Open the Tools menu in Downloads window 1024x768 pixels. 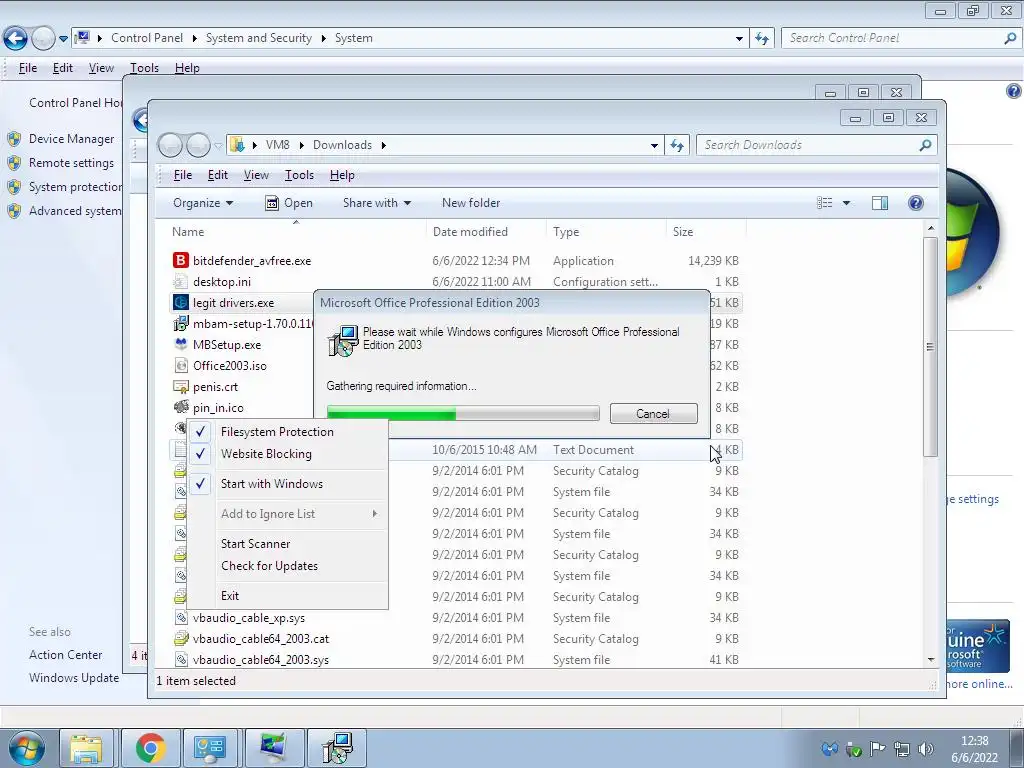pyautogui.click(x=299, y=175)
